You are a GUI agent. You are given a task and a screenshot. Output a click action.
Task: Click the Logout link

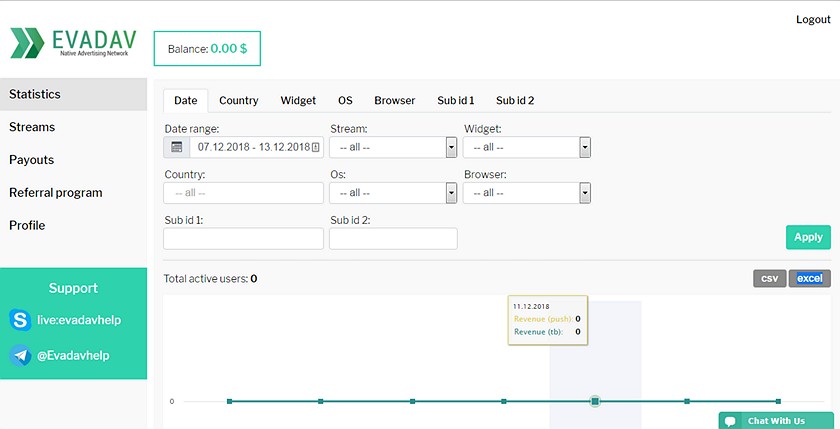click(x=813, y=20)
